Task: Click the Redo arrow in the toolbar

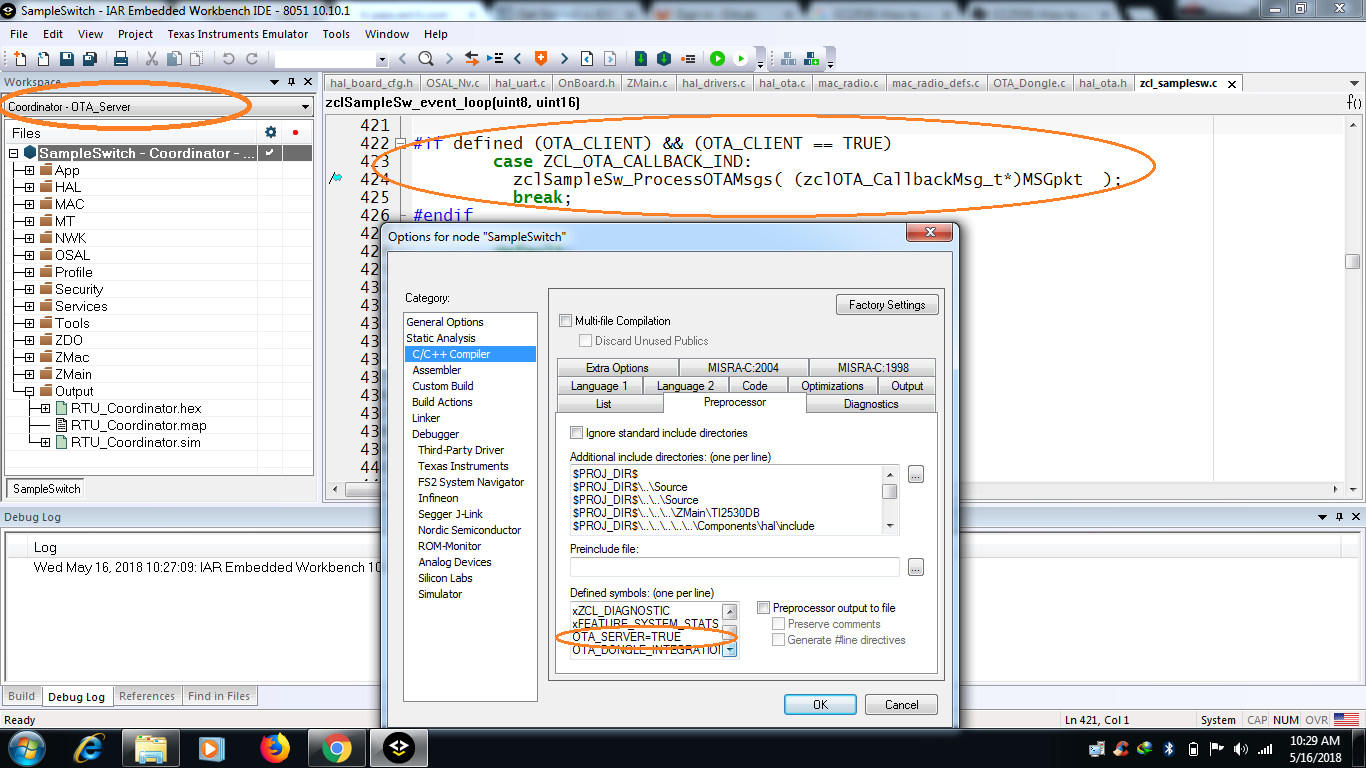Action: click(252, 59)
